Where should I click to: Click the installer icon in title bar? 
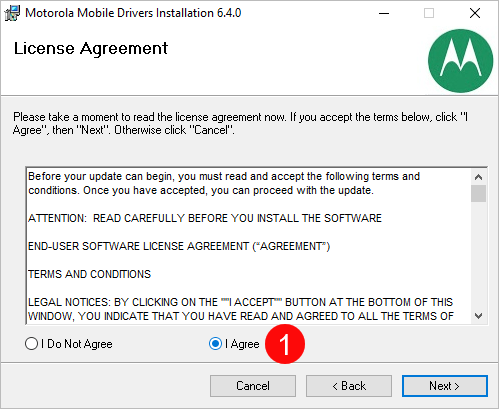[12, 13]
